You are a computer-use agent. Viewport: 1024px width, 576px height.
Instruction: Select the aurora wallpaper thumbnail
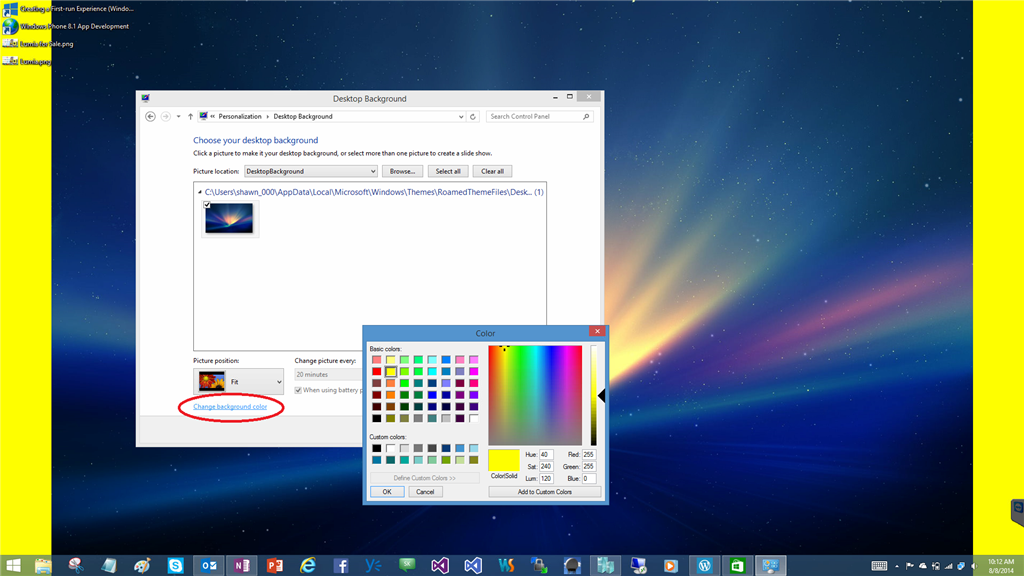[x=229, y=218]
